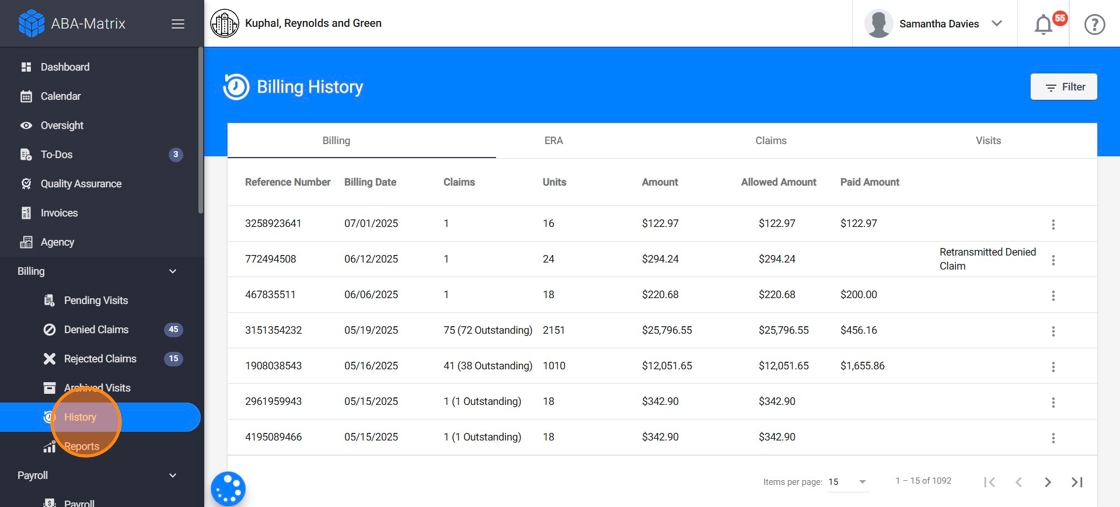
Task: Open Quality Assurance page
Action: [80, 184]
